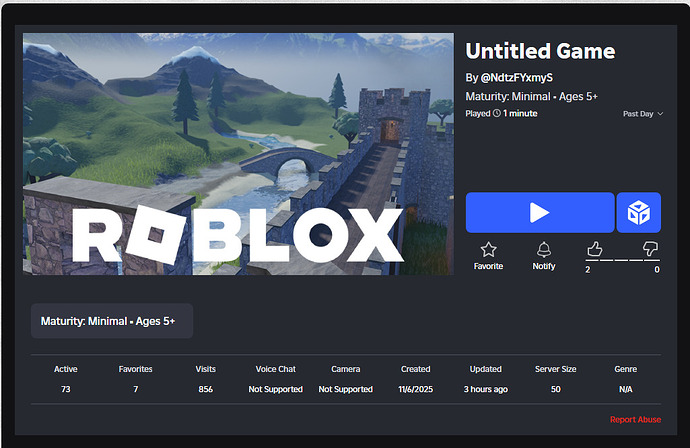Image resolution: width=690 pixels, height=448 pixels.
Task: Click the like/dislike vote ratio bar
Action: pyautogui.click(x=623, y=260)
